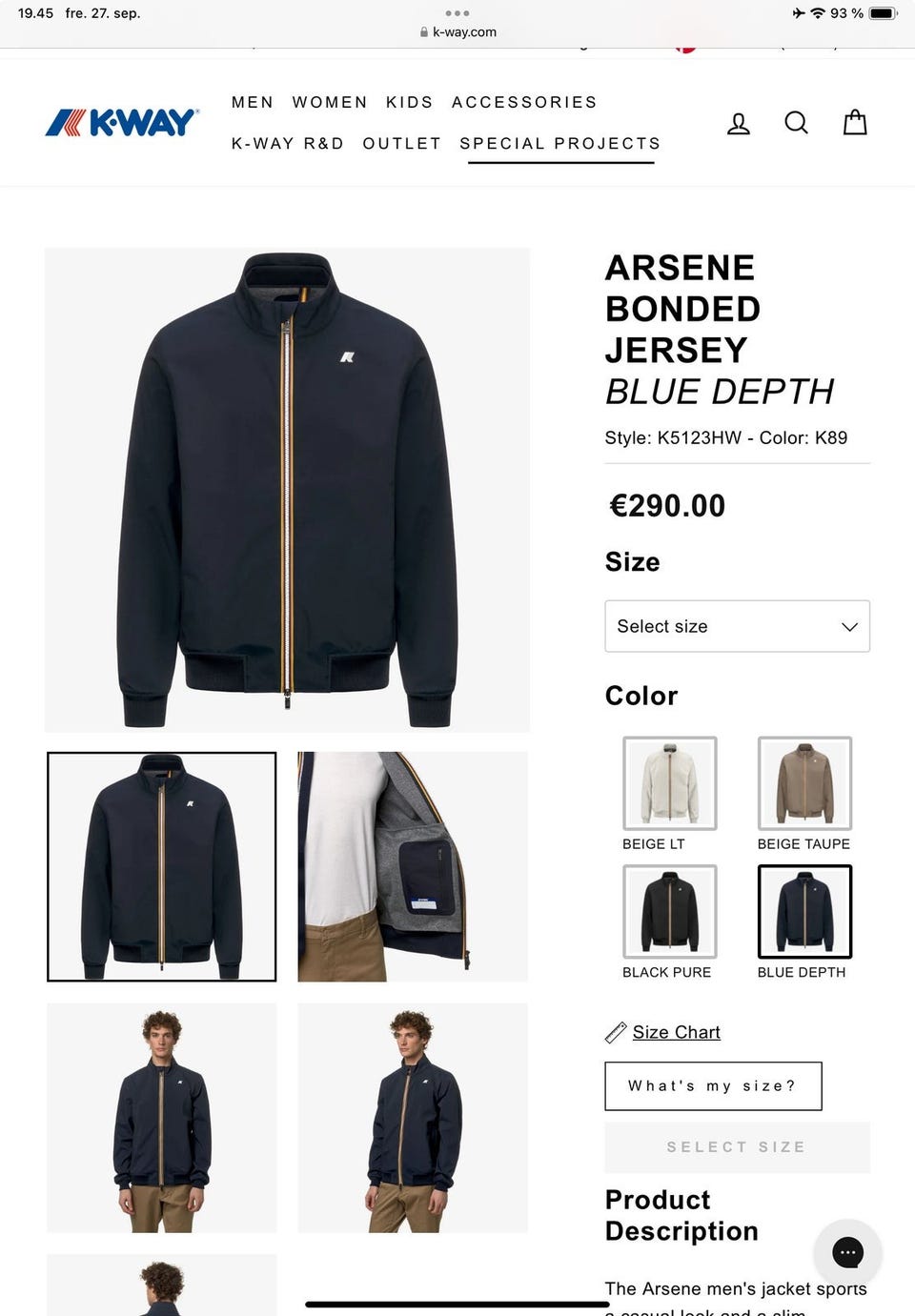Open the Men menu
Viewport: 915px width, 1316px height.
click(253, 102)
